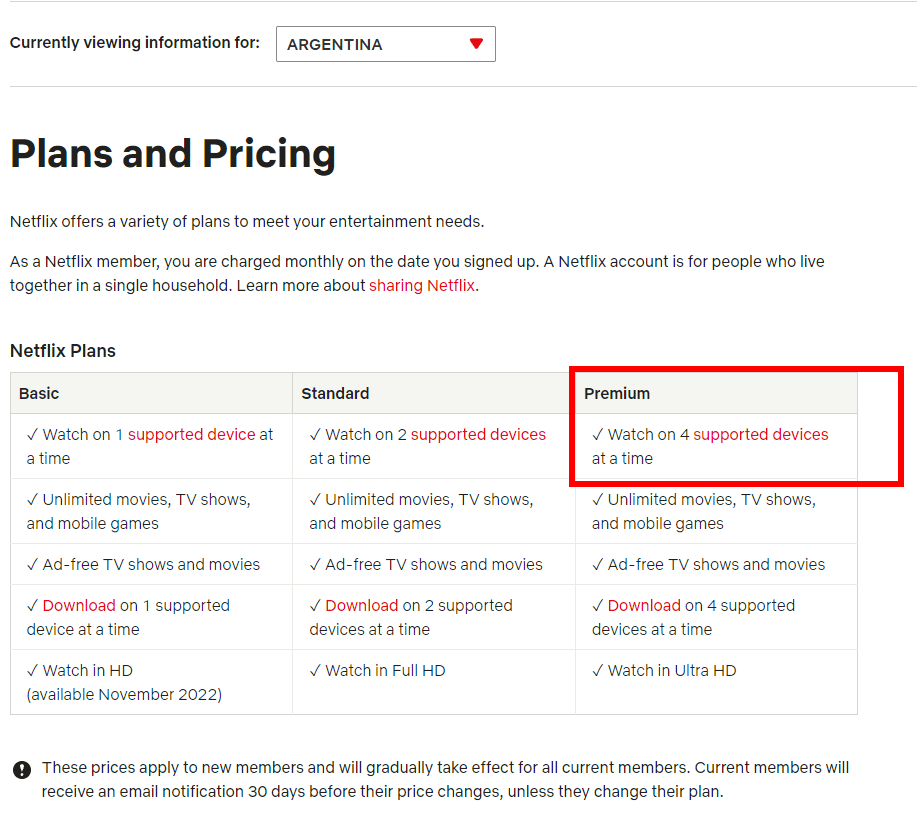Click the Netflix Plans subheading
The width and height of the screenshot is (917, 824).
pos(63,351)
